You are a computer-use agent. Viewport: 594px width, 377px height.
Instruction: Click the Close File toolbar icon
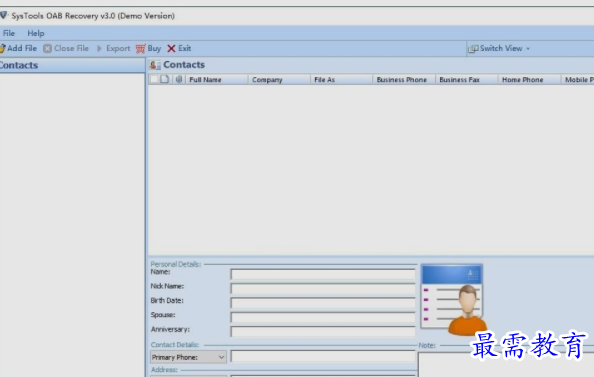coord(47,48)
